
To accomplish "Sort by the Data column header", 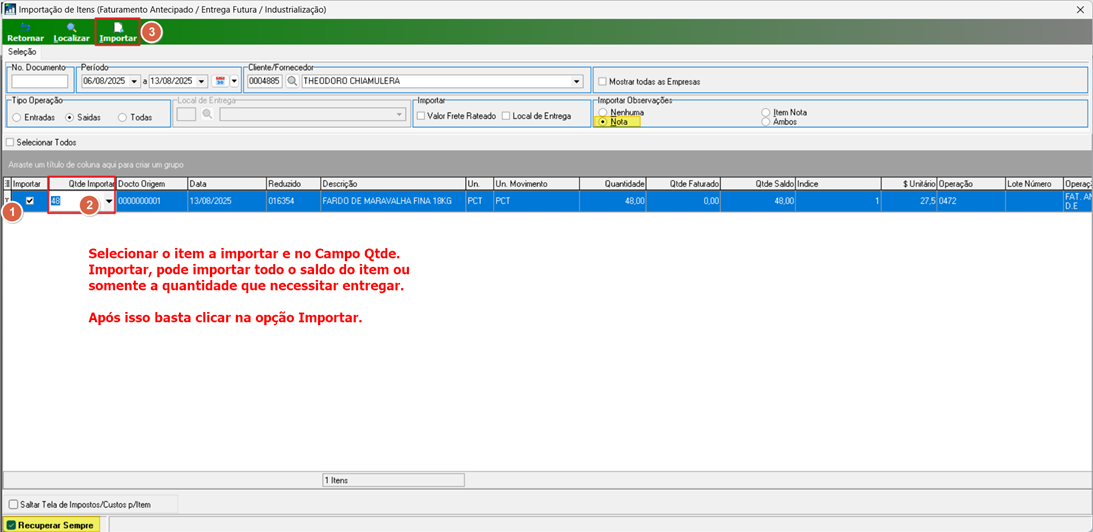I will click(227, 183).
